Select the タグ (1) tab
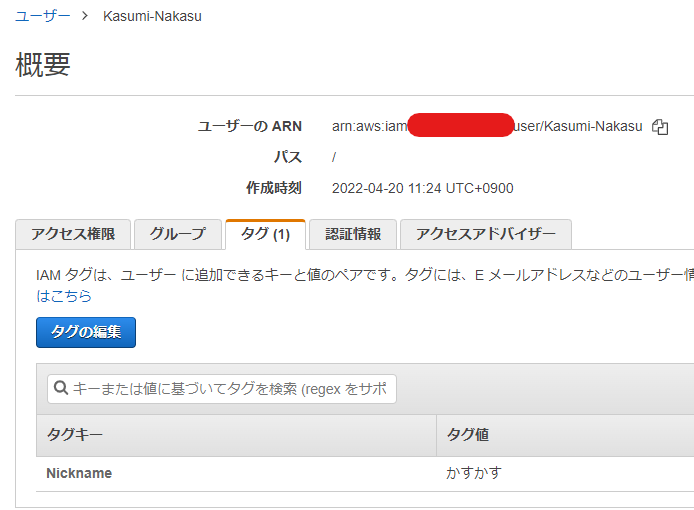The width and height of the screenshot is (694, 510). point(265,234)
